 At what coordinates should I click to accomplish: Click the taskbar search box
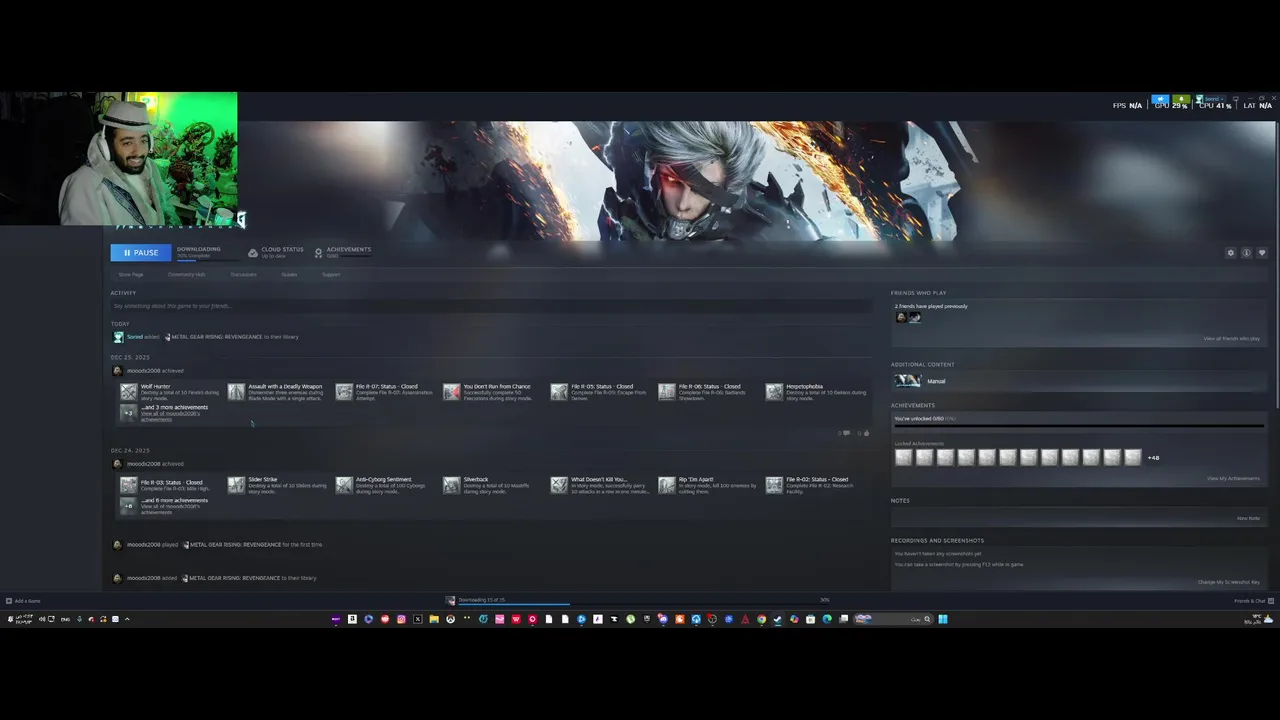[892, 619]
